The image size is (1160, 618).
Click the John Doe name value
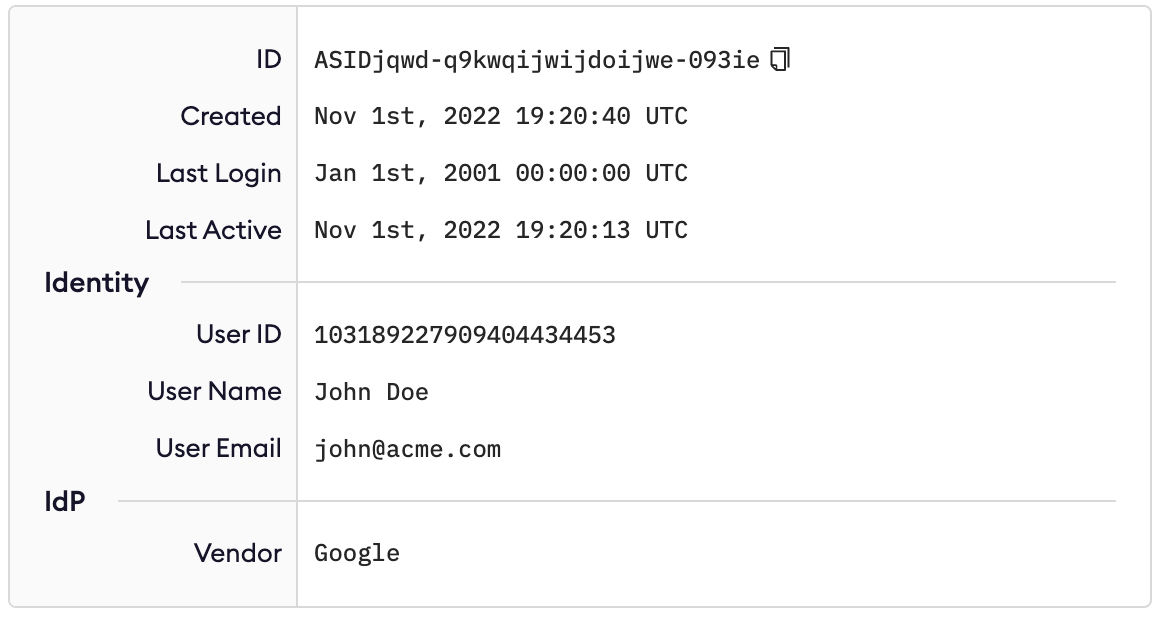click(371, 392)
